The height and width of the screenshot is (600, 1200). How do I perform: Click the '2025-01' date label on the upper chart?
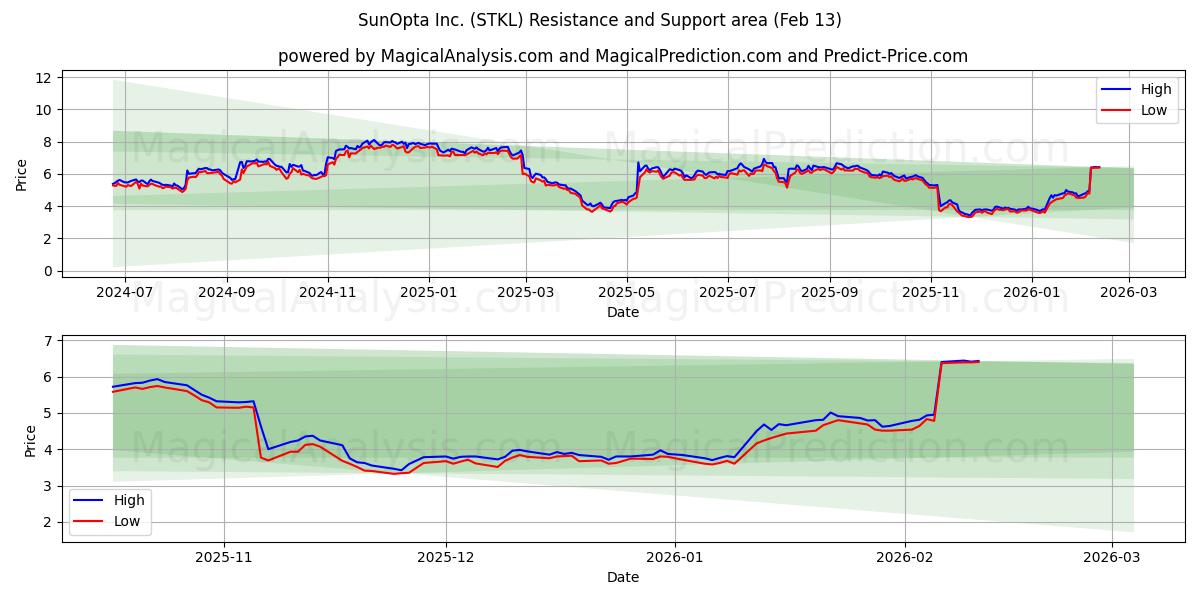point(428,293)
